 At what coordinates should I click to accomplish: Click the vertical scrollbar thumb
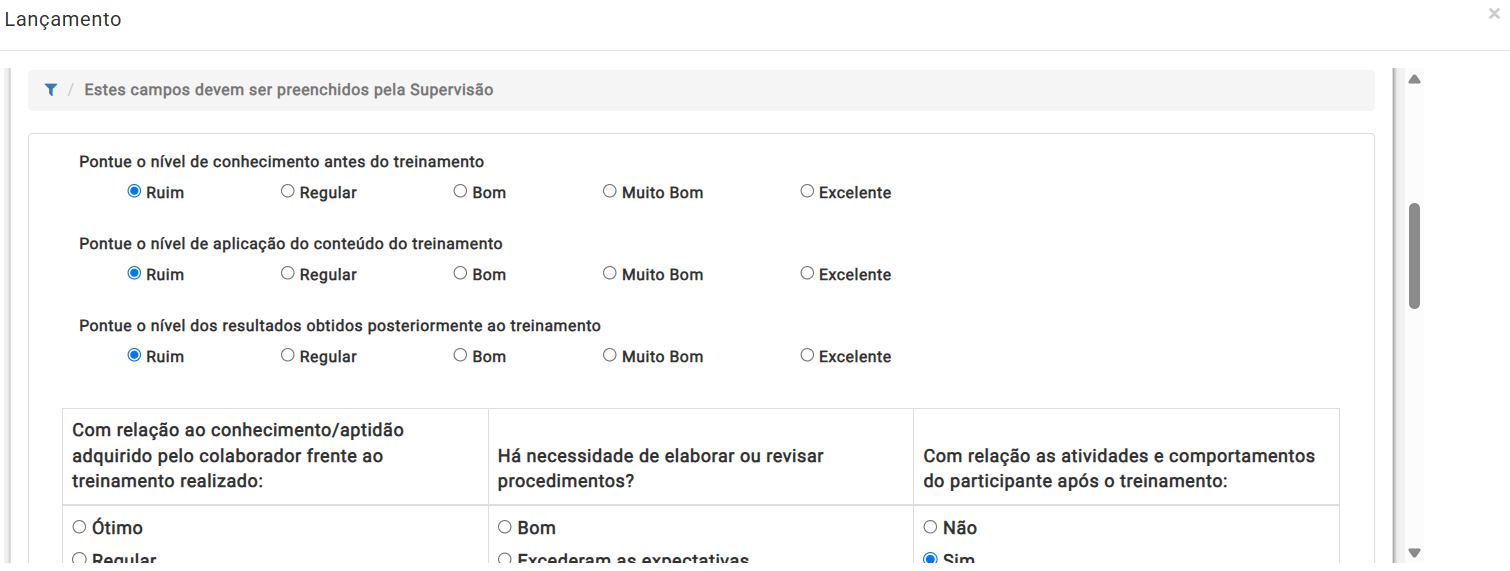[1414, 255]
